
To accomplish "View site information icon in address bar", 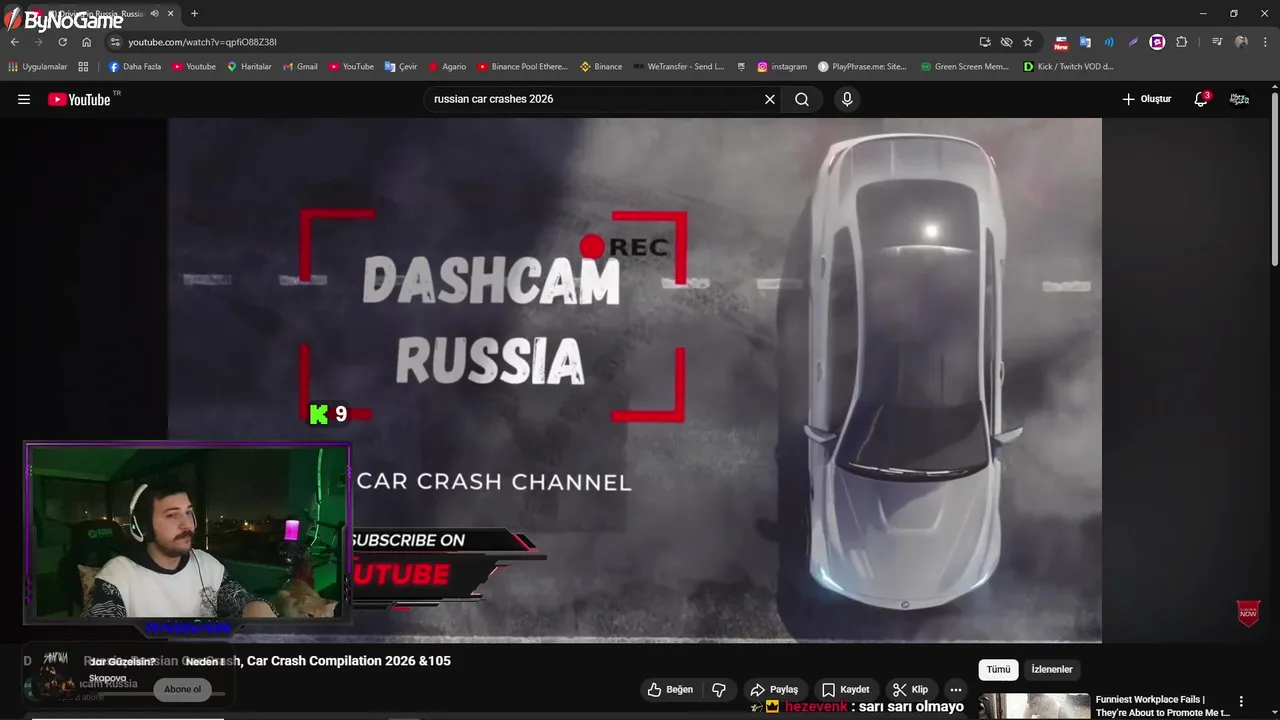I will (x=115, y=42).
